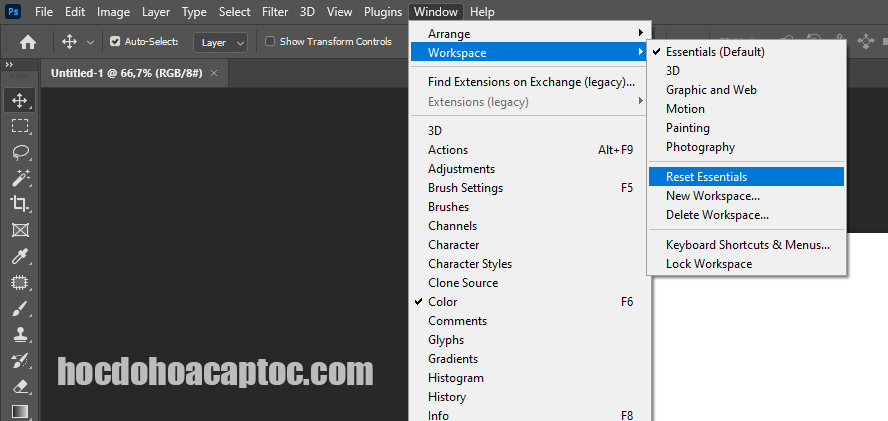Viewport: 888px width, 421px height.
Task: Select the Move tool in the toolbar
Action: [19, 100]
